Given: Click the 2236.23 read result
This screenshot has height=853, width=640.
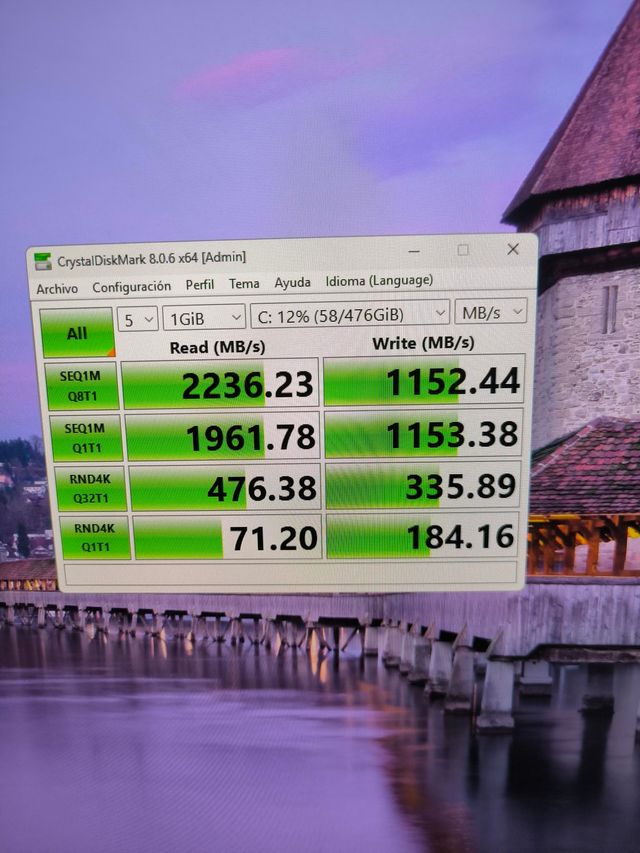Looking at the screenshot, I should (220, 384).
